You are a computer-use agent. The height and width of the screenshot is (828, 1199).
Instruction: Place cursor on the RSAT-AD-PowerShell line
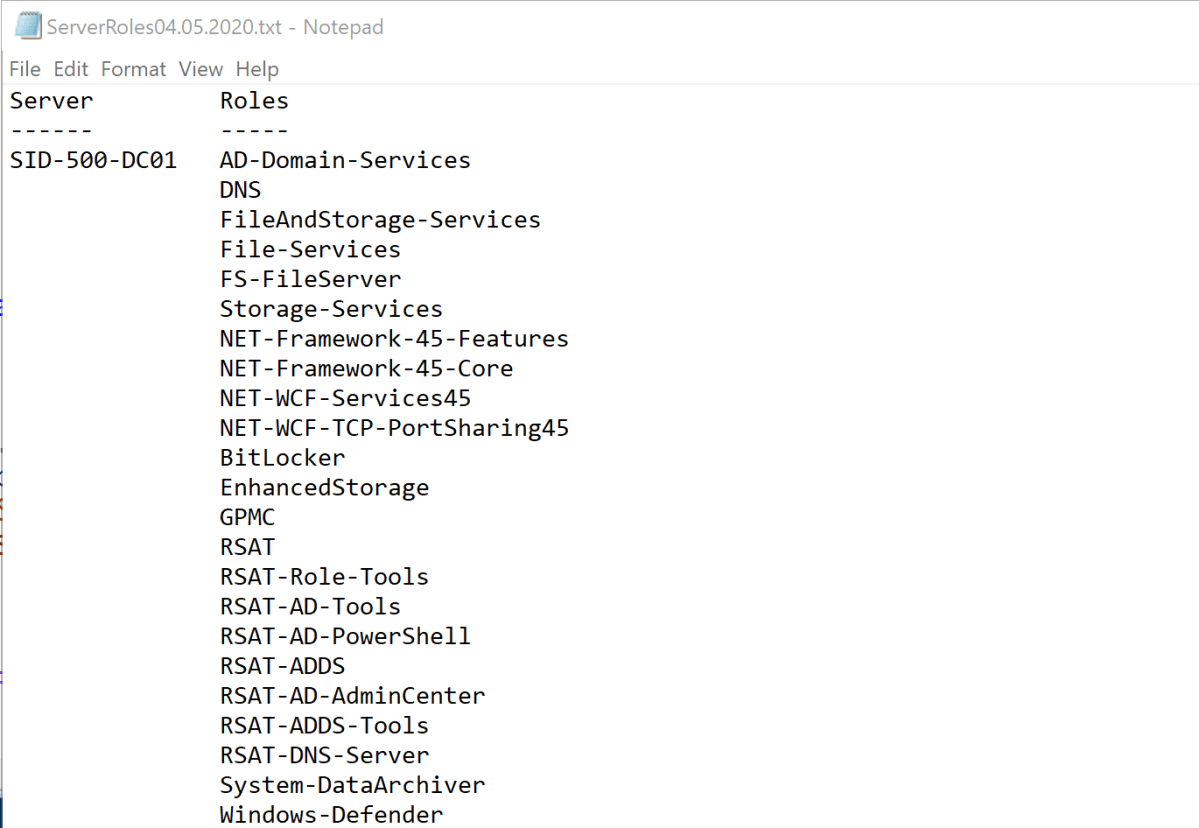(345, 636)
